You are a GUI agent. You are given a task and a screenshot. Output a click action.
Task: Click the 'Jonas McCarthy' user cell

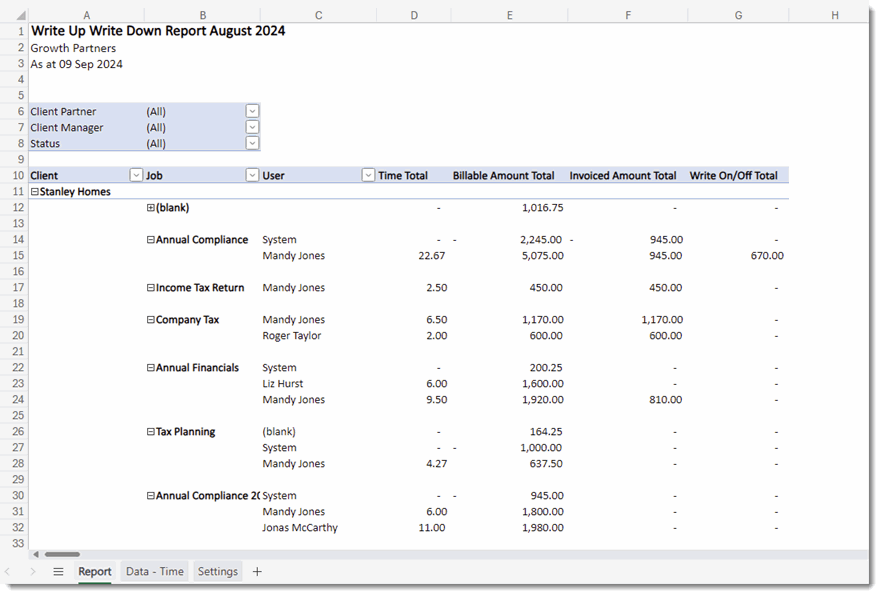tap(300, 527)
